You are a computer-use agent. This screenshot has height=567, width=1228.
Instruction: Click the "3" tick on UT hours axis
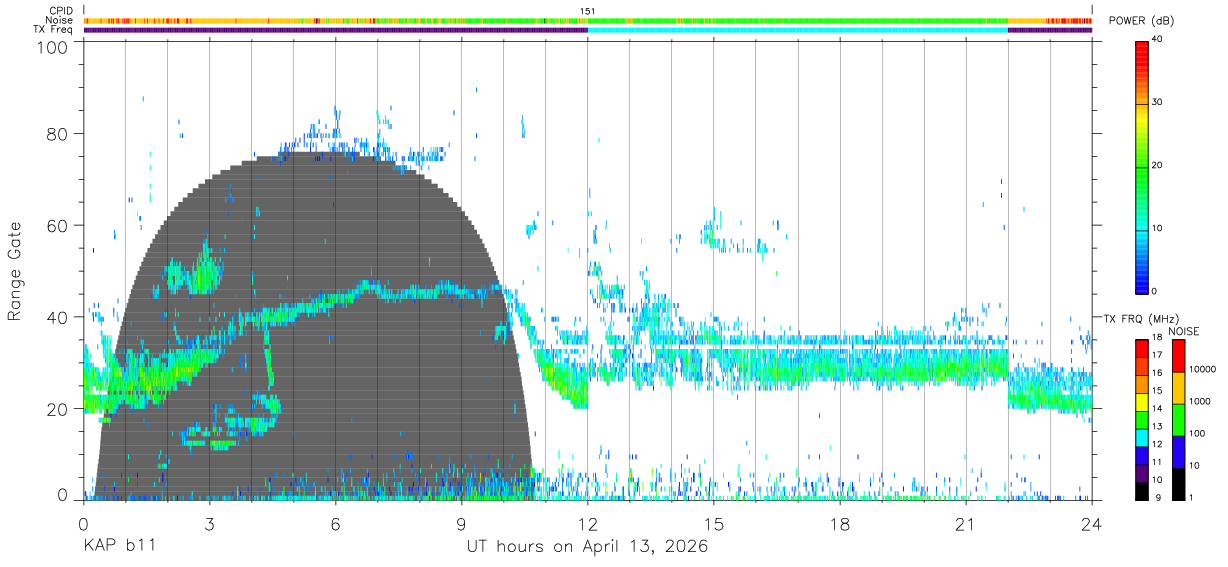(x=209, y=524)
